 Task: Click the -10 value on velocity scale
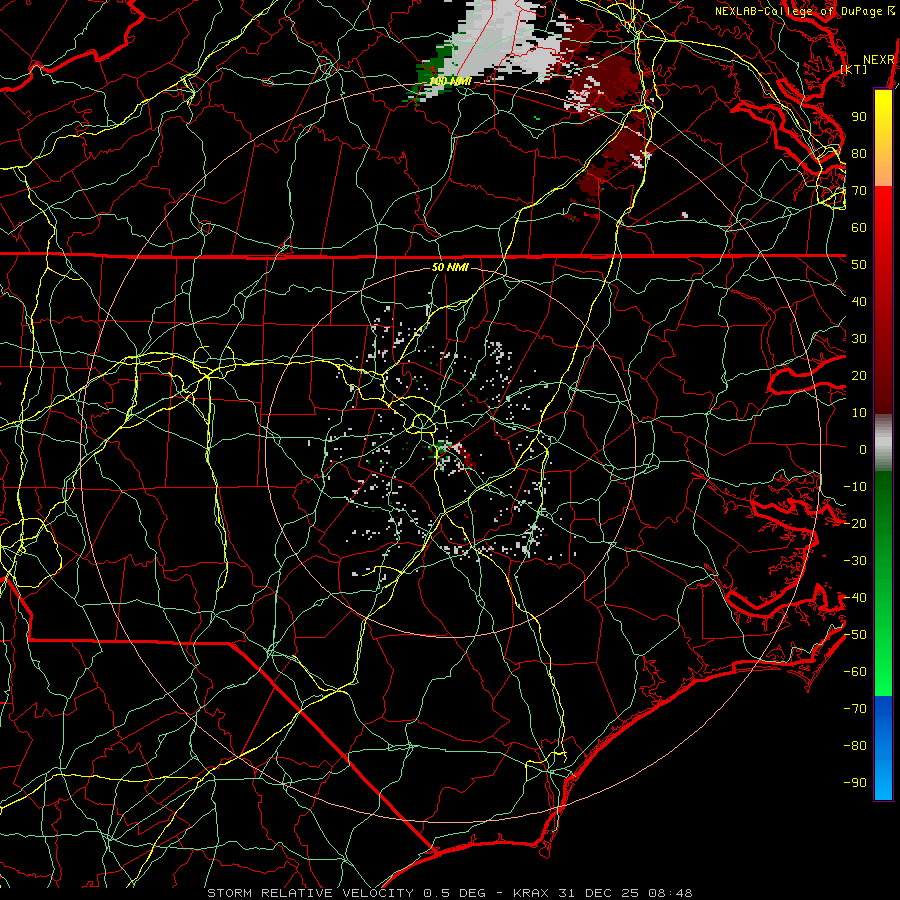[x=855, y=487]
